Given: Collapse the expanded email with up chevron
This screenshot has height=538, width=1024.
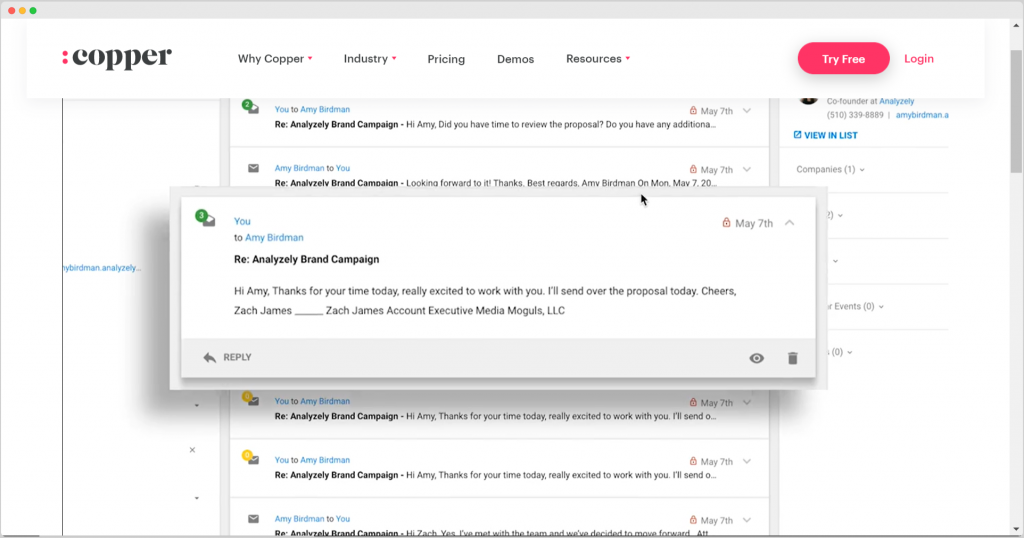Looking at the screenshot, I should click(790, 223).
